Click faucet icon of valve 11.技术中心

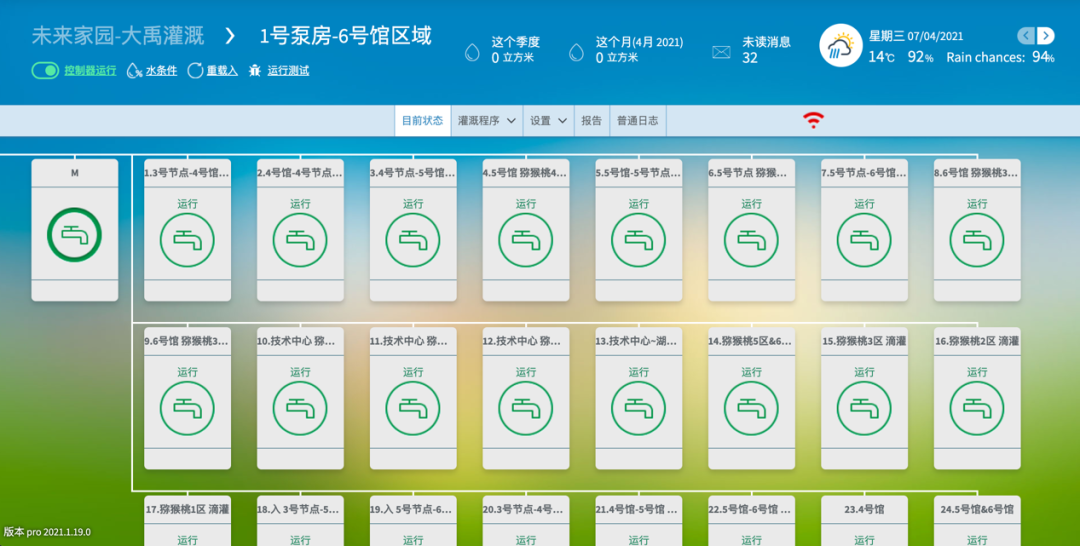coord(413,408)
